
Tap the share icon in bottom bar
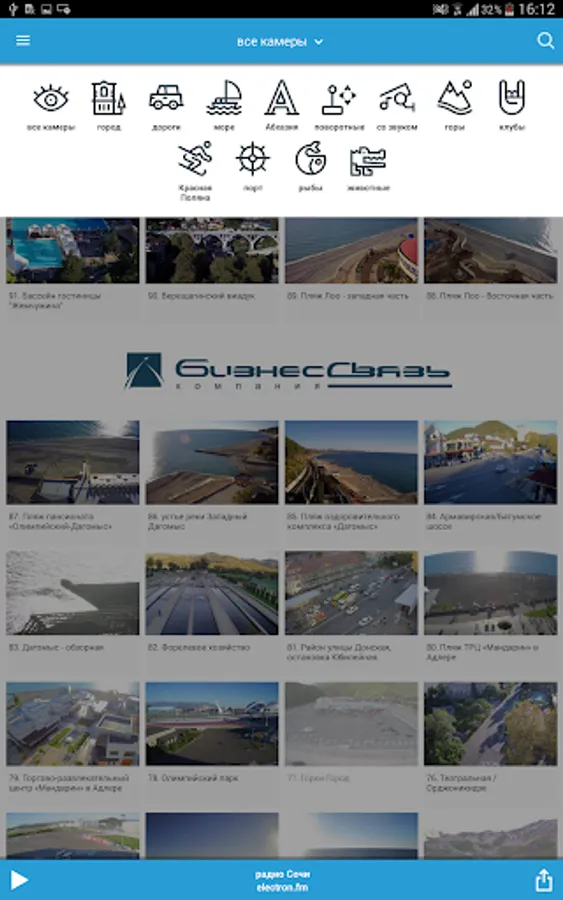click(x=543, y=879)
